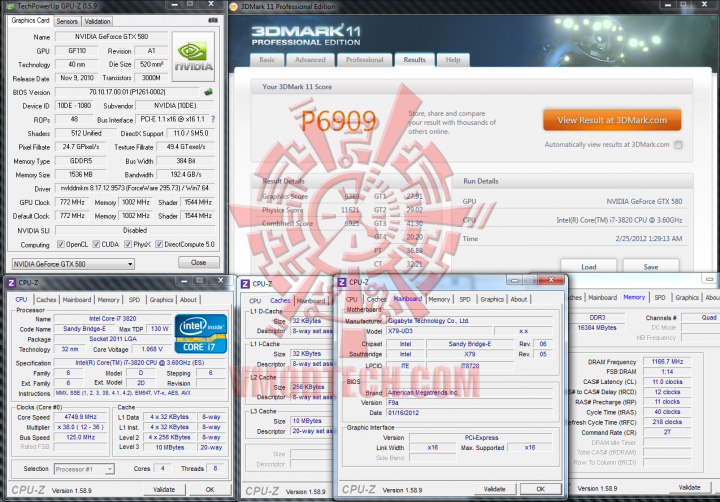Viewport: 720px width, 502px height.
Task: Open Graphics tab in left CPU-Z window
Action: [161, 299]
